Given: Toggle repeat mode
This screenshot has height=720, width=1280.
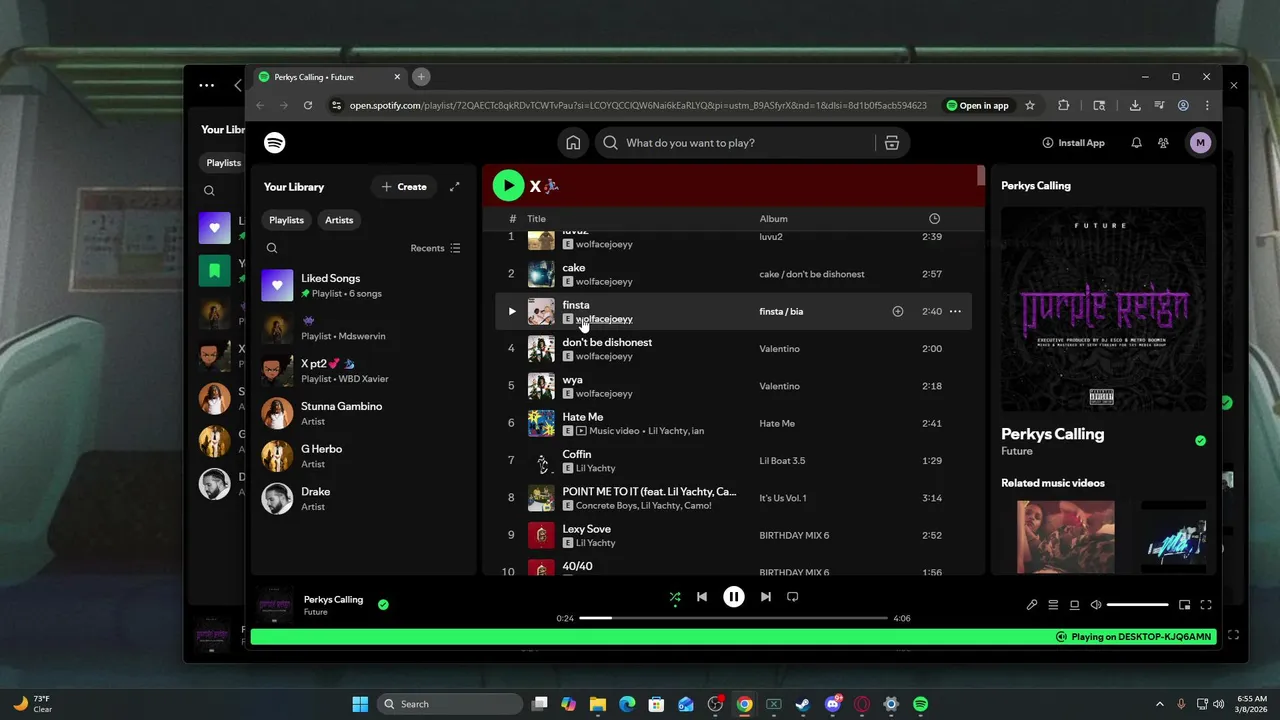Looking at the screenshot, I should [792, 597].
